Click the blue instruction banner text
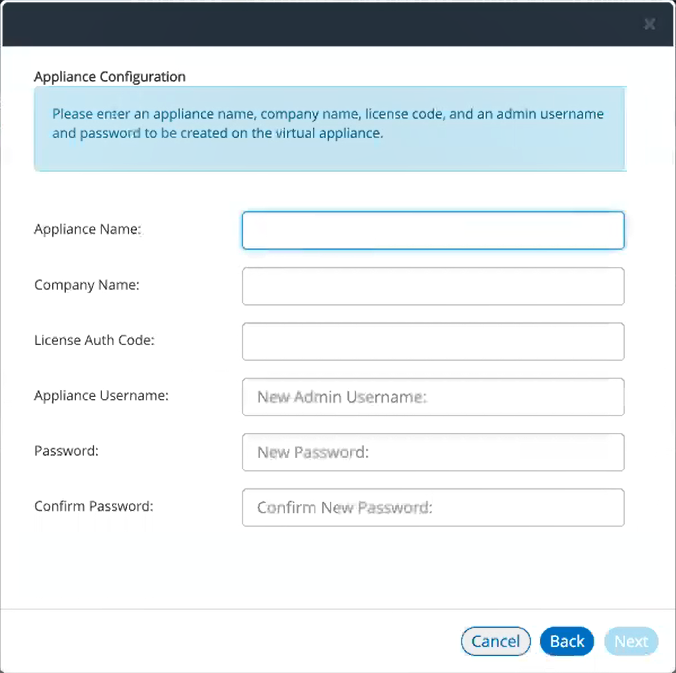Screen dimensions: 676x673 [328, 123]
